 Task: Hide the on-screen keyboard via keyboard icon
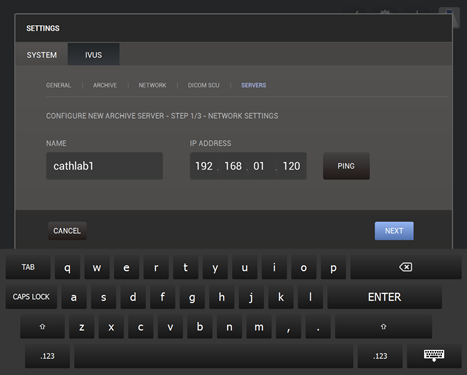coord(434,356)
